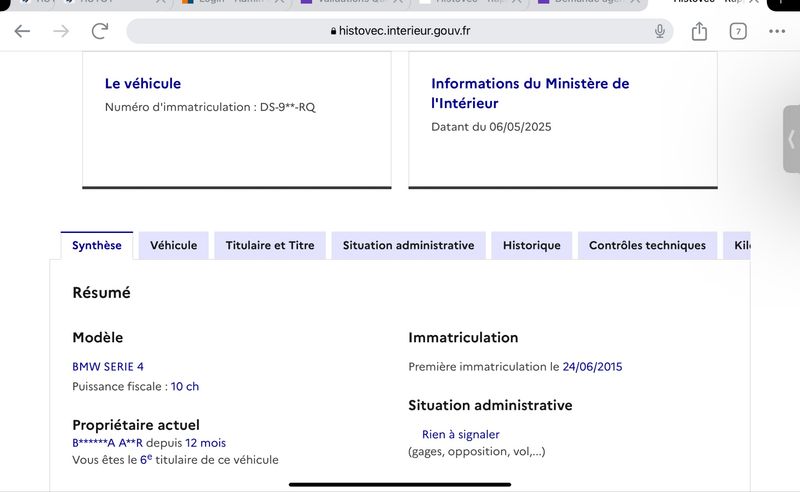The width and height of the screenshot is (800, 492).
Task: Click the 'Le véhicule' card title
Action: tap(143, 84)
